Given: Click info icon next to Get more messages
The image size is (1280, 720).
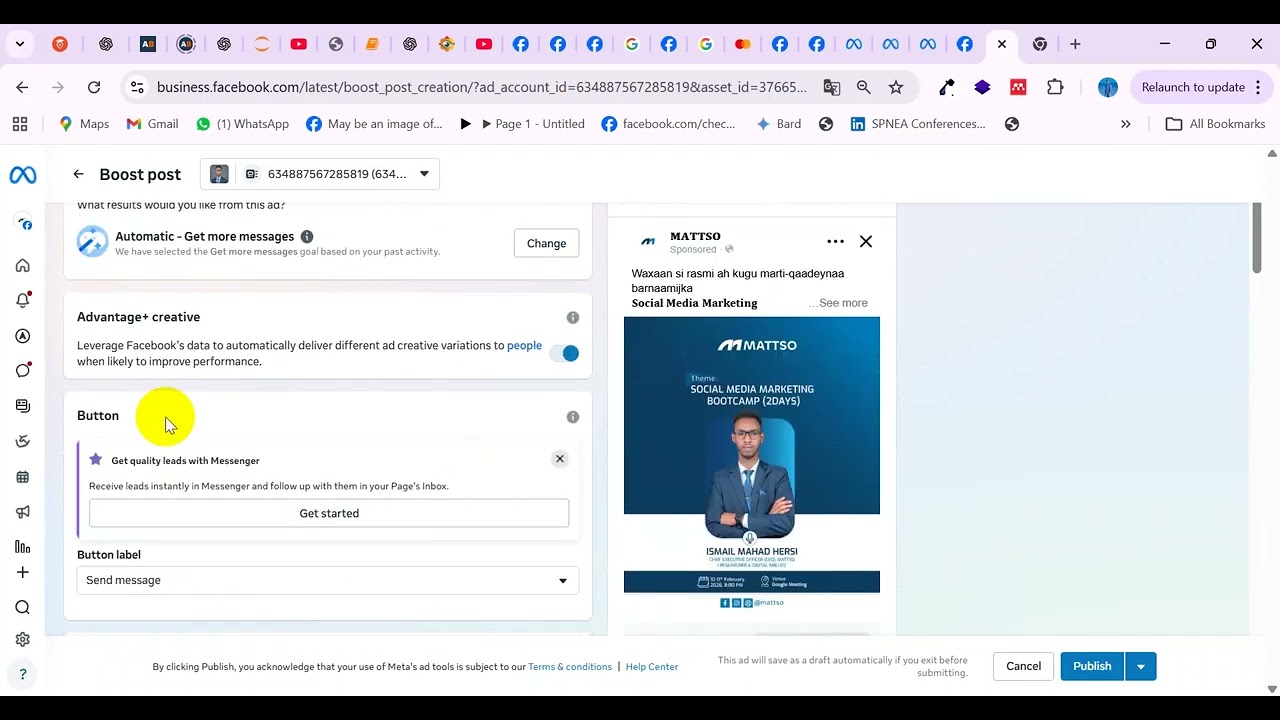Looking at the screenshot, I should click(x=307, y=237).
